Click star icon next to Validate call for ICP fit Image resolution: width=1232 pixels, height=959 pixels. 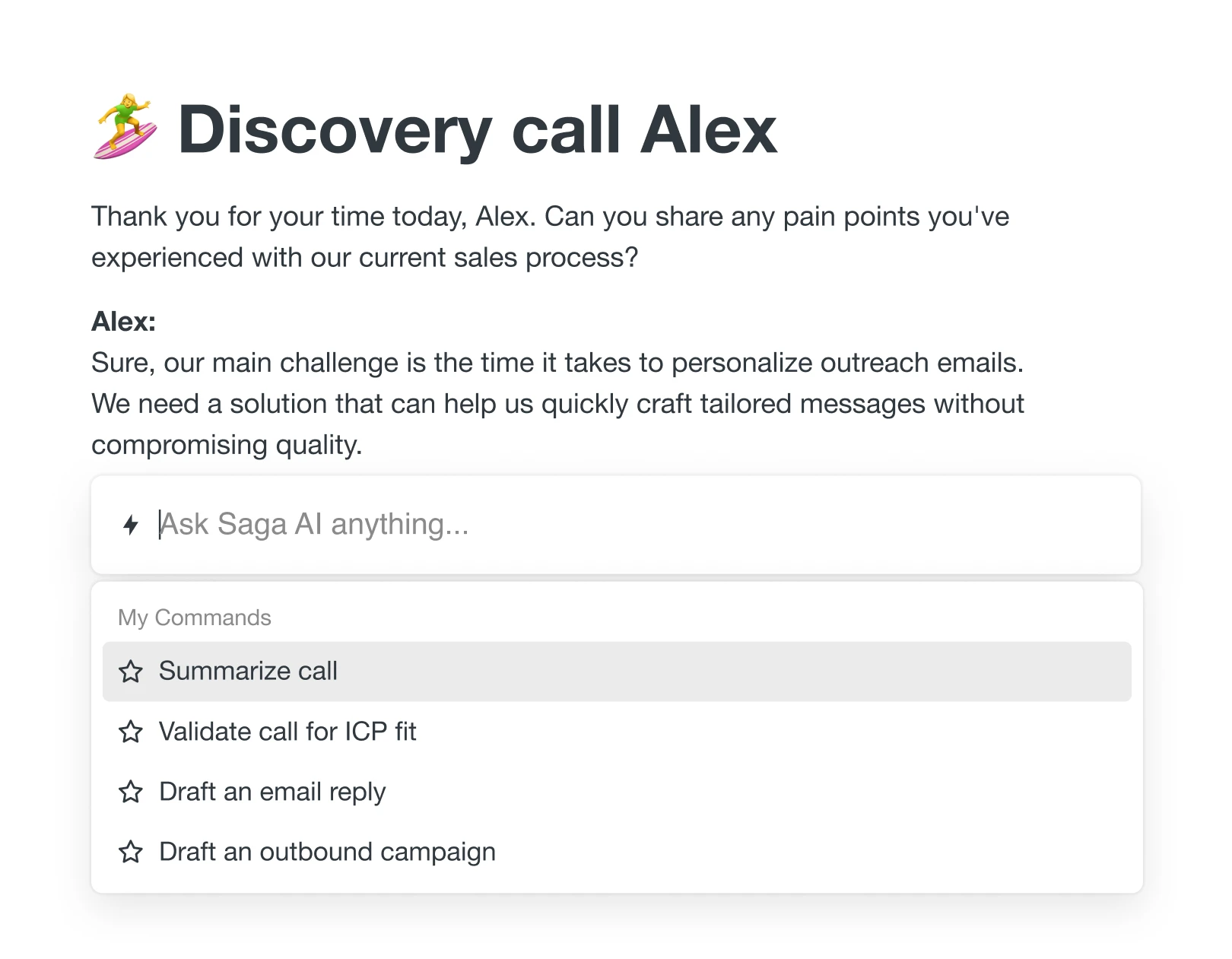(x=131, y=732)
